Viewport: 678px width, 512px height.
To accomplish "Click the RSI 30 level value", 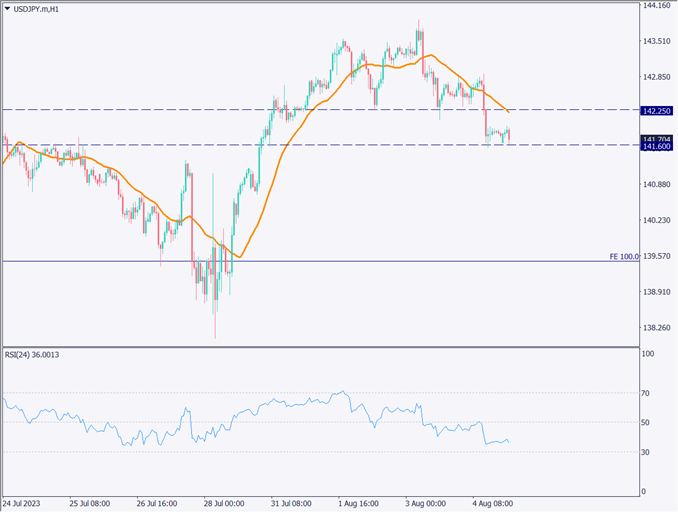I will 647,452.
